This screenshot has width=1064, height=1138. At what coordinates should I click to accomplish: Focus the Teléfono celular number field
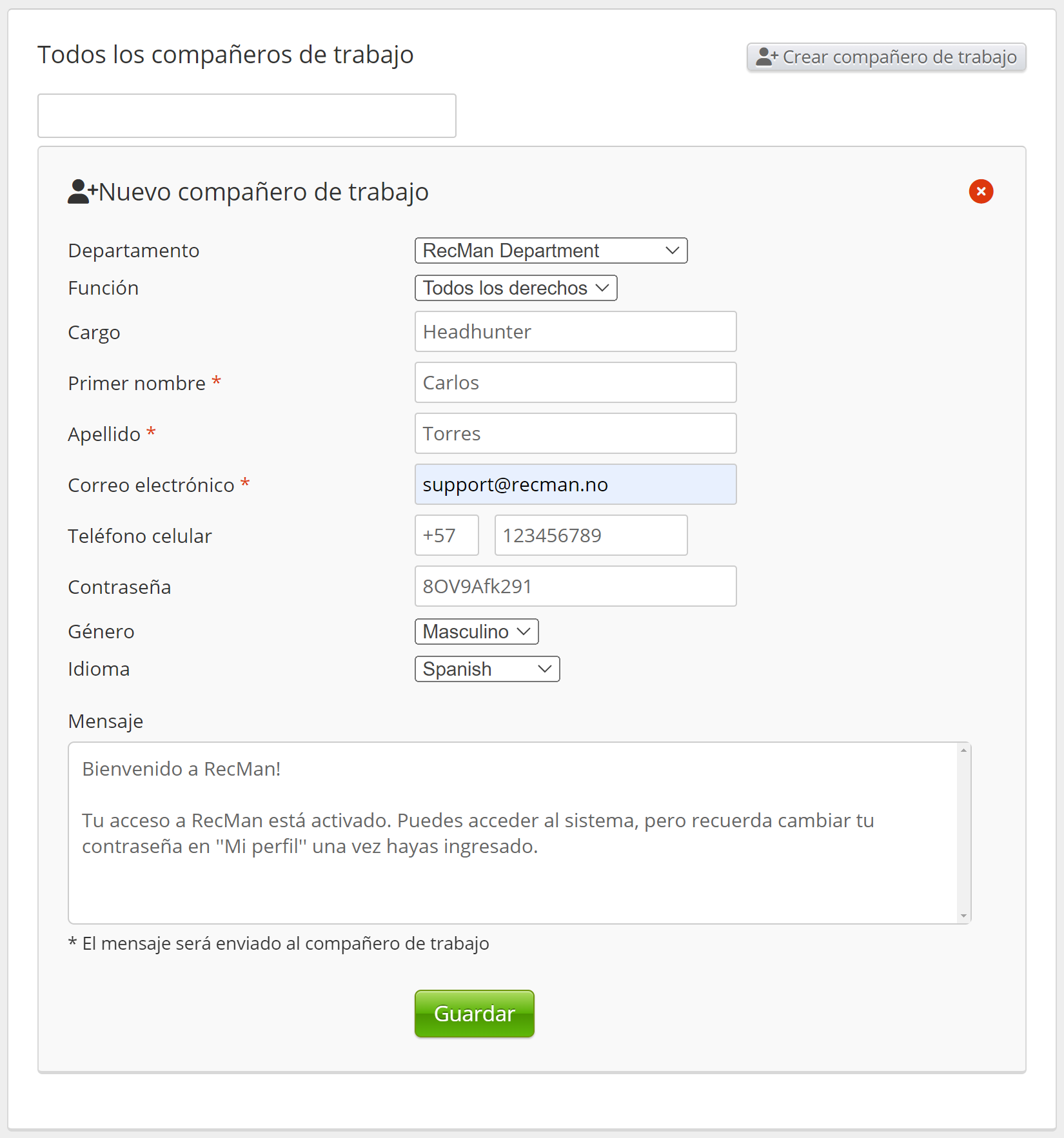coord(591,535)
